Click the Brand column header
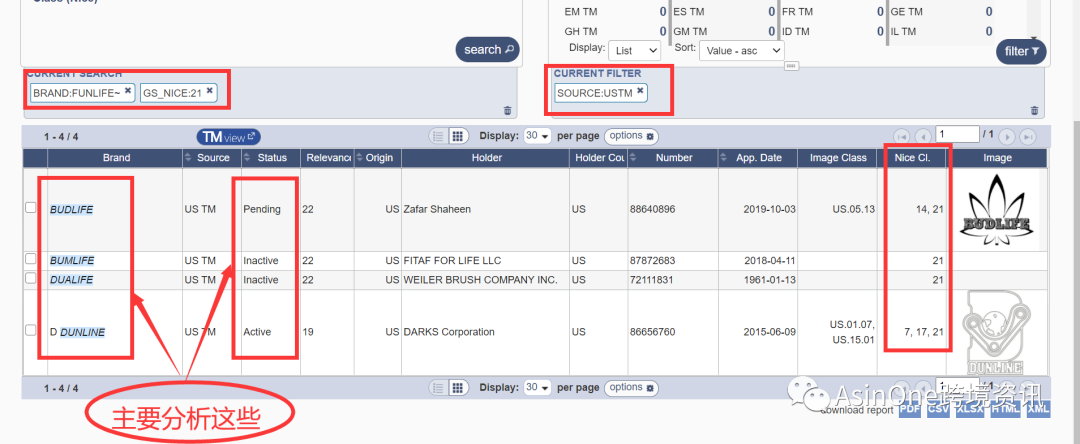1080x444 pixels. point(116,158)
